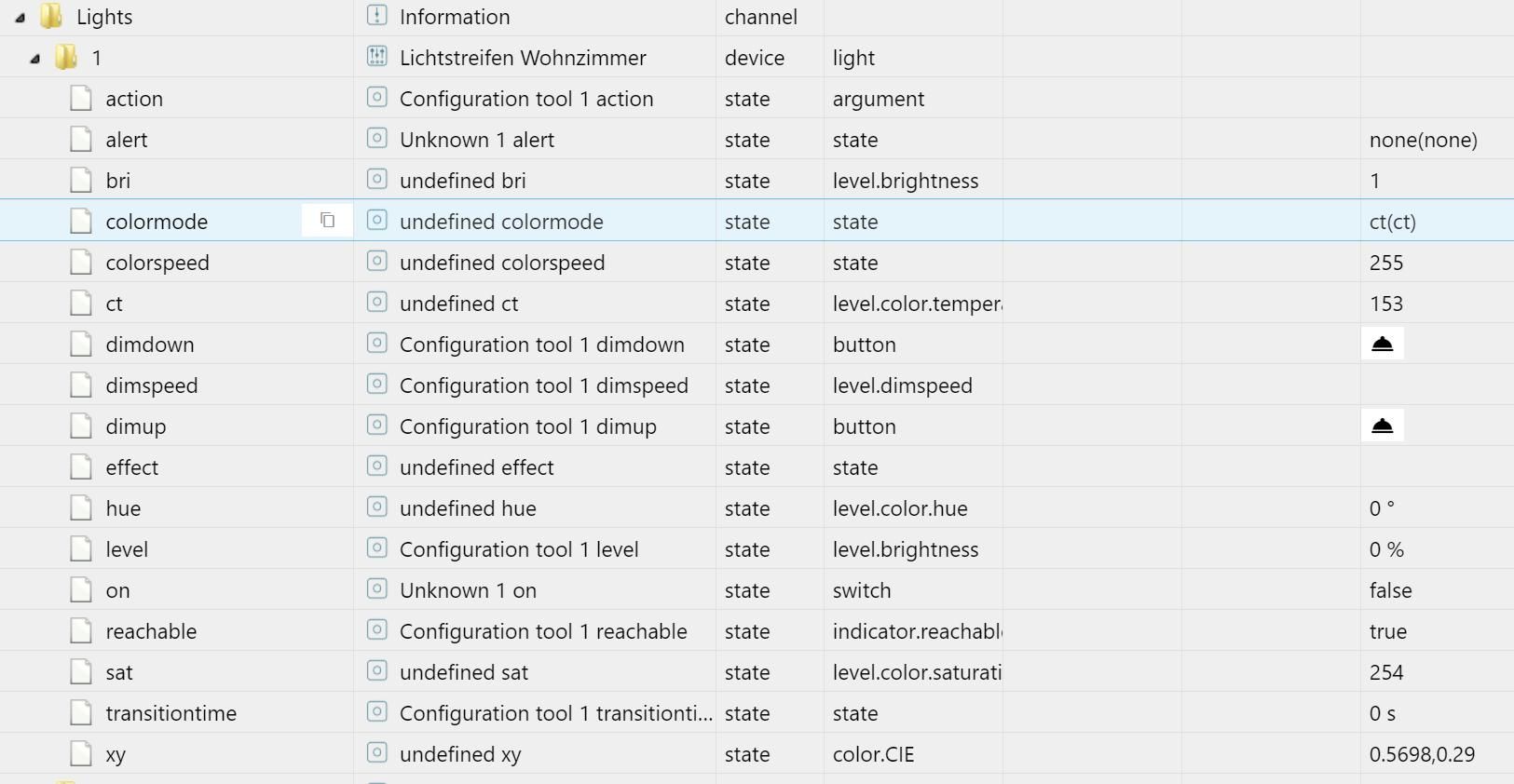This screenshot has width=1514, height=784.
Task: Click the true value of reachable
Action: point(1387,631)
